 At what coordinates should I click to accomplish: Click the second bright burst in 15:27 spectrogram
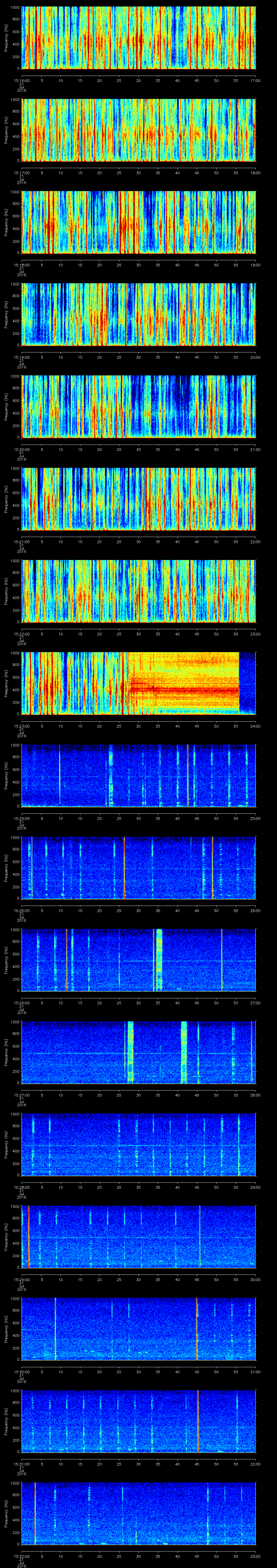click(x=184, y=1051)
